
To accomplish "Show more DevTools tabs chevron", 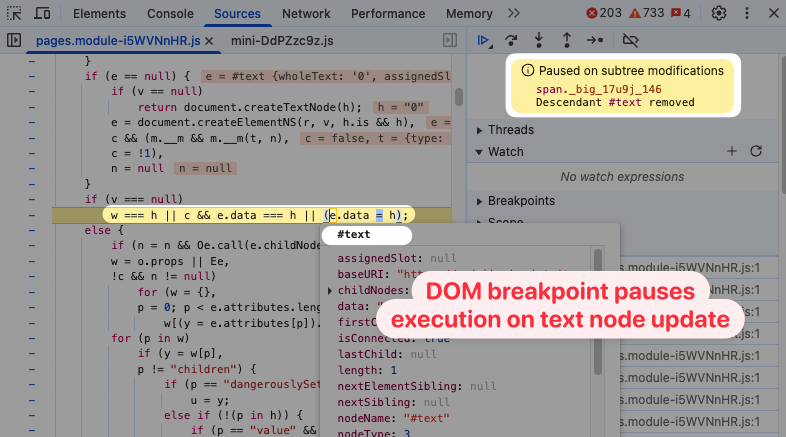I will 513,14.
